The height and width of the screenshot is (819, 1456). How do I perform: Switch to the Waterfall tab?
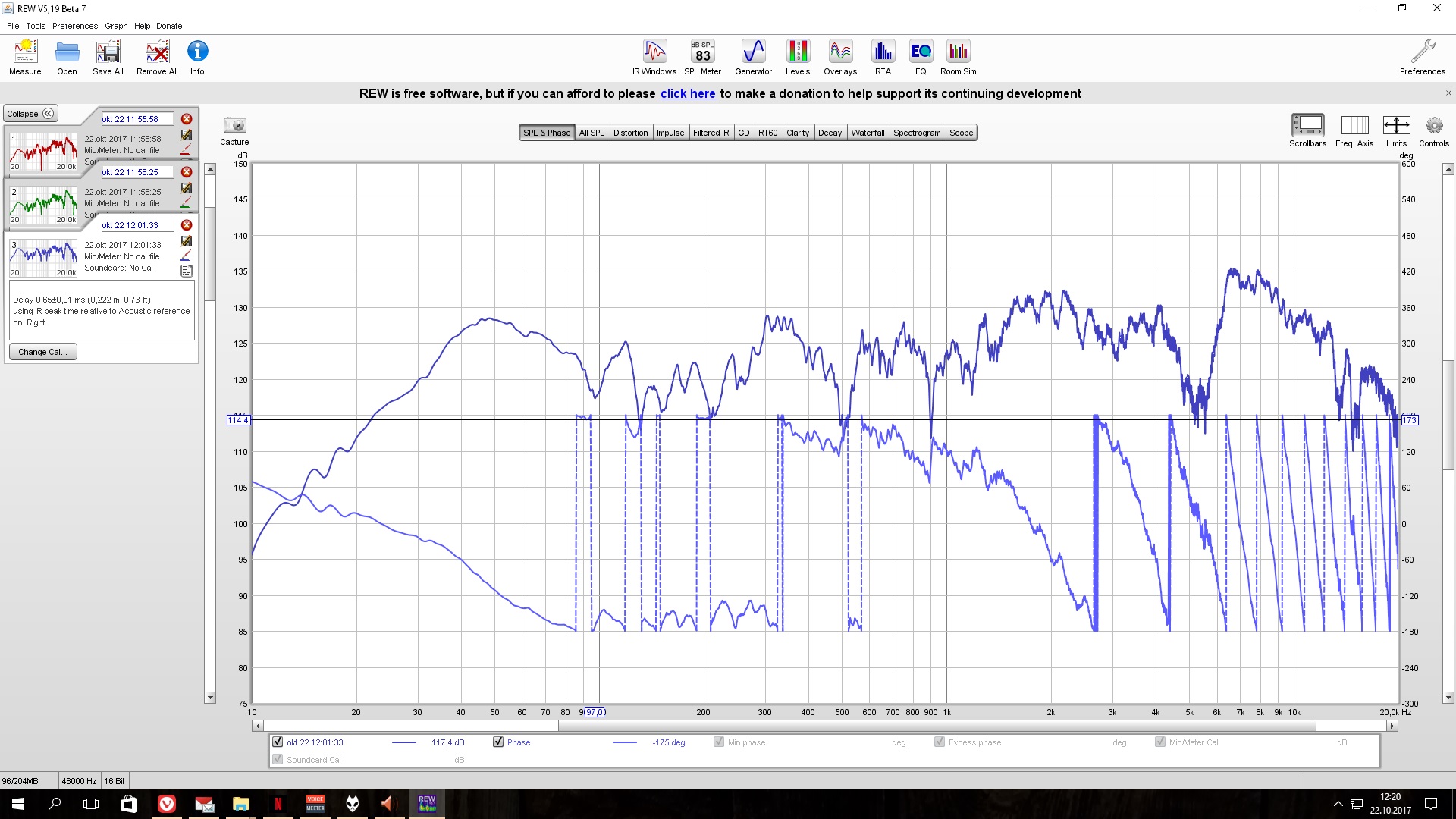[x=868, y=133]
